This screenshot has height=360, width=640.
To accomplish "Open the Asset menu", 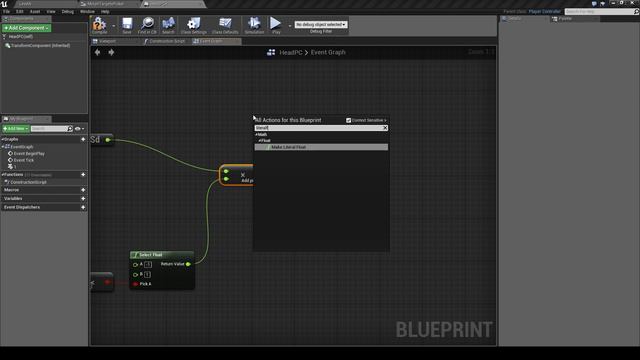I will point(35,11).
